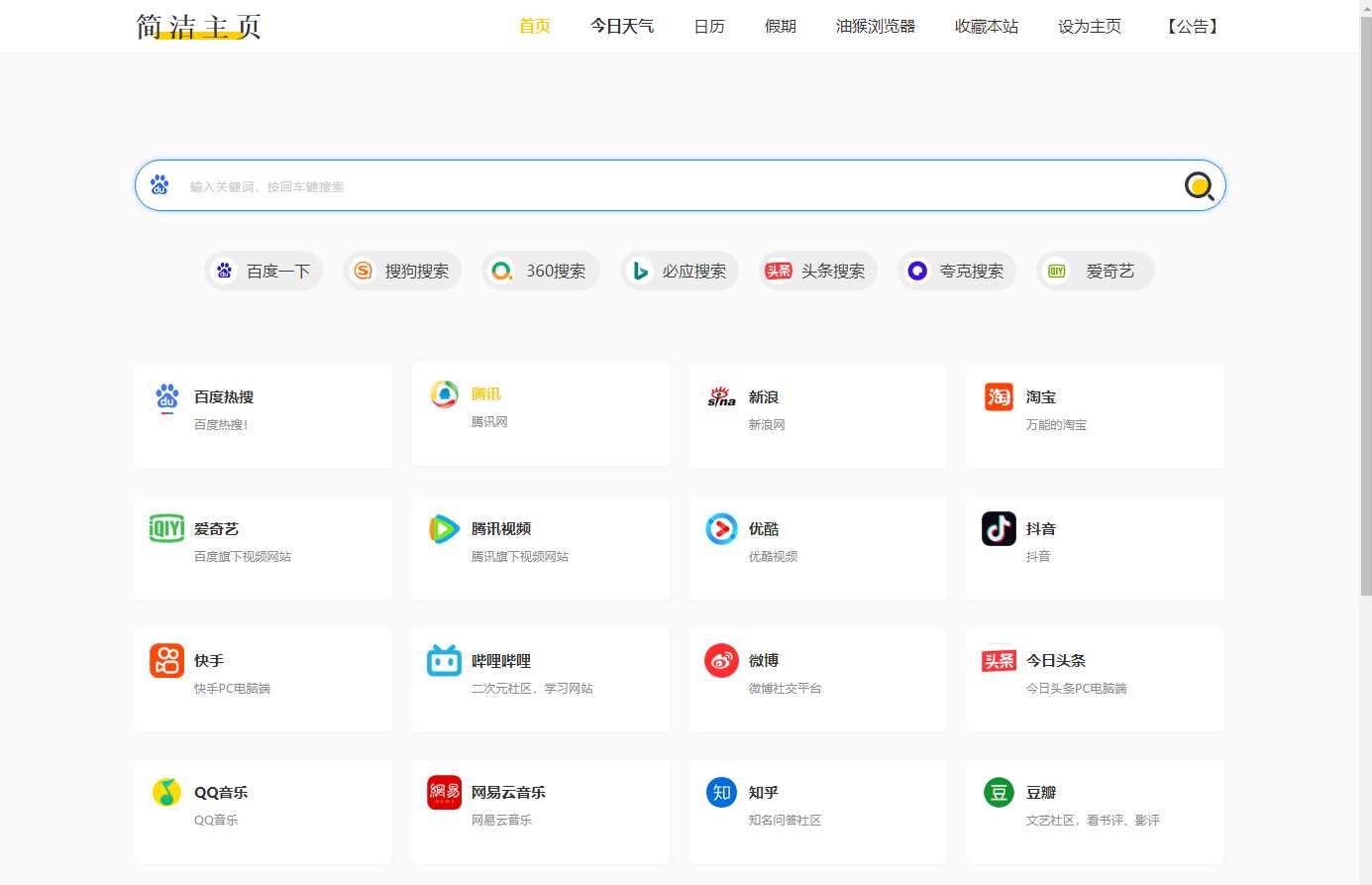
Task: Click the sina logo icon
Action: [x=721, y=397]
